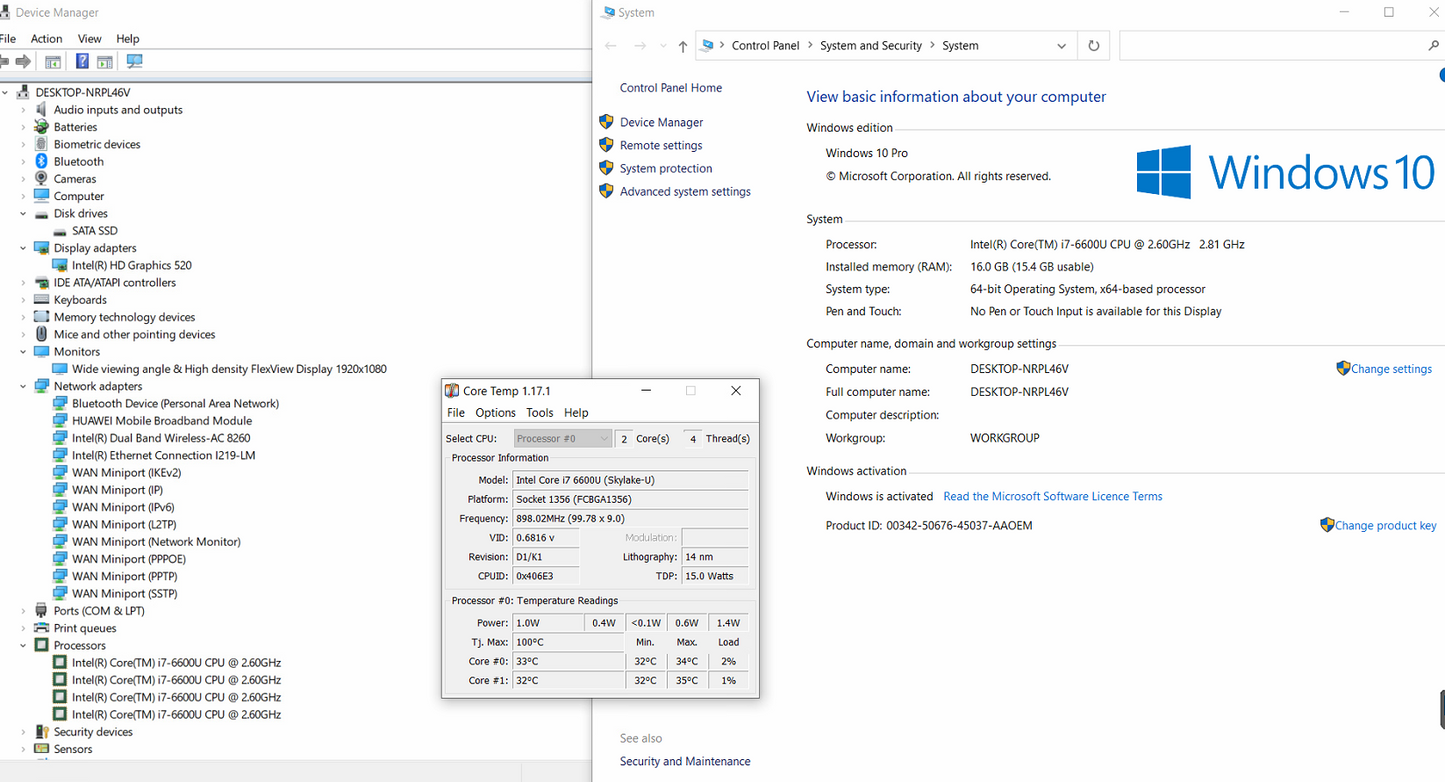1445x782 pixels.
Task: Select the HUAWEI Mobile Broadband Module entry
Action: point(162,421)
